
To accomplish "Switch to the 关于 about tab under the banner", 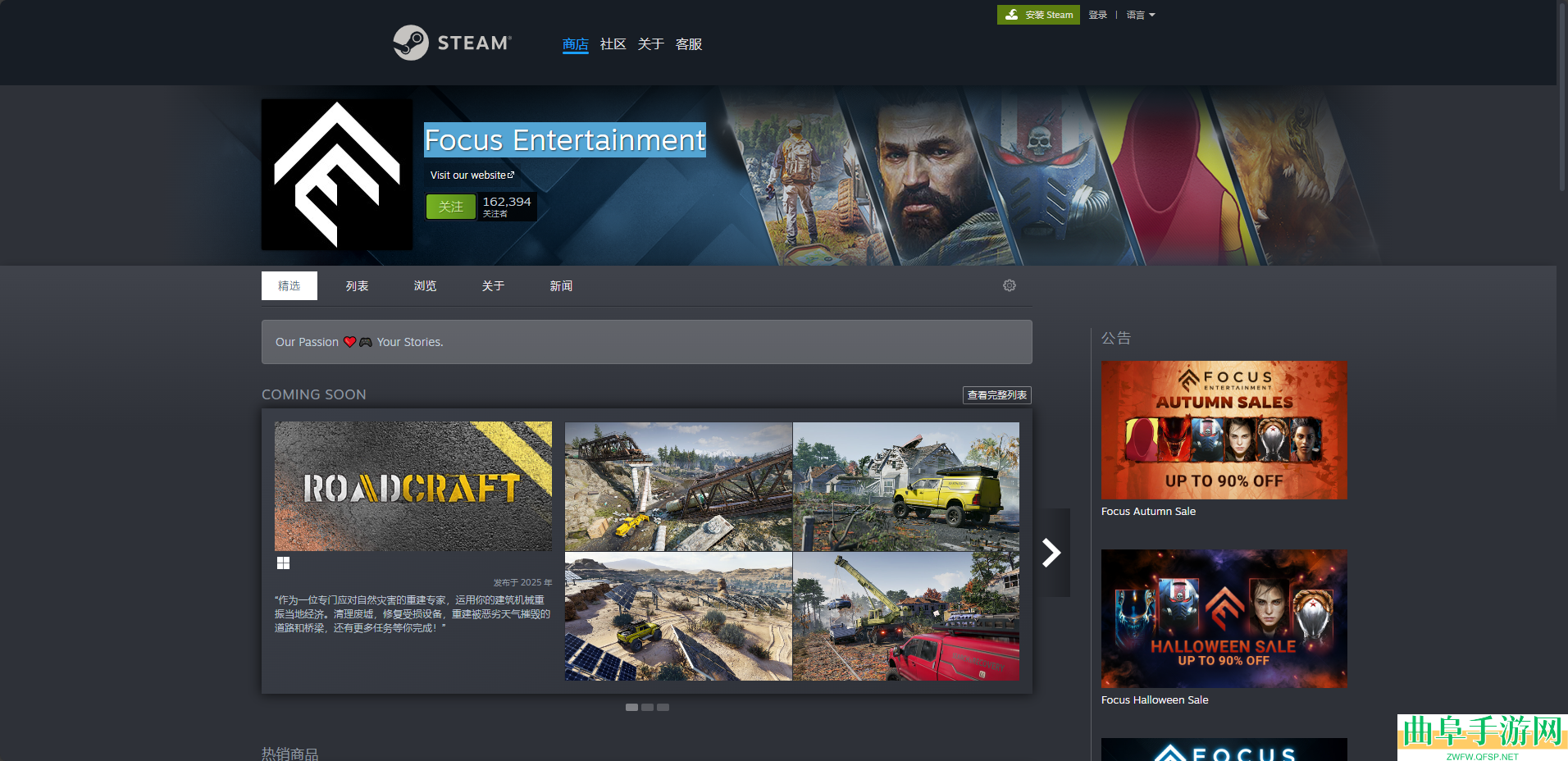I will [x=494, y=285].
